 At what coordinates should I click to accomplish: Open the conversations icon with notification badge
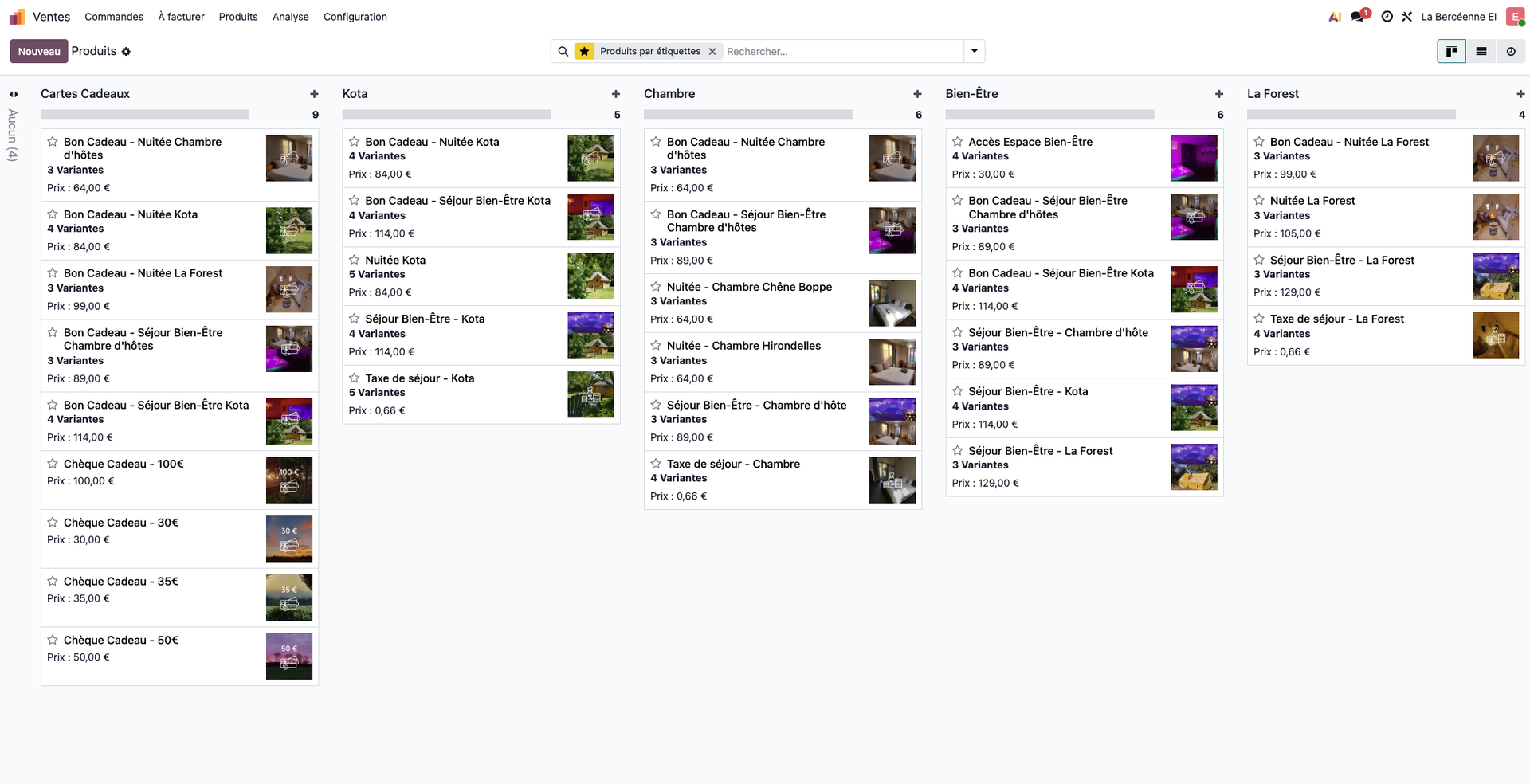click(1358, 17)
